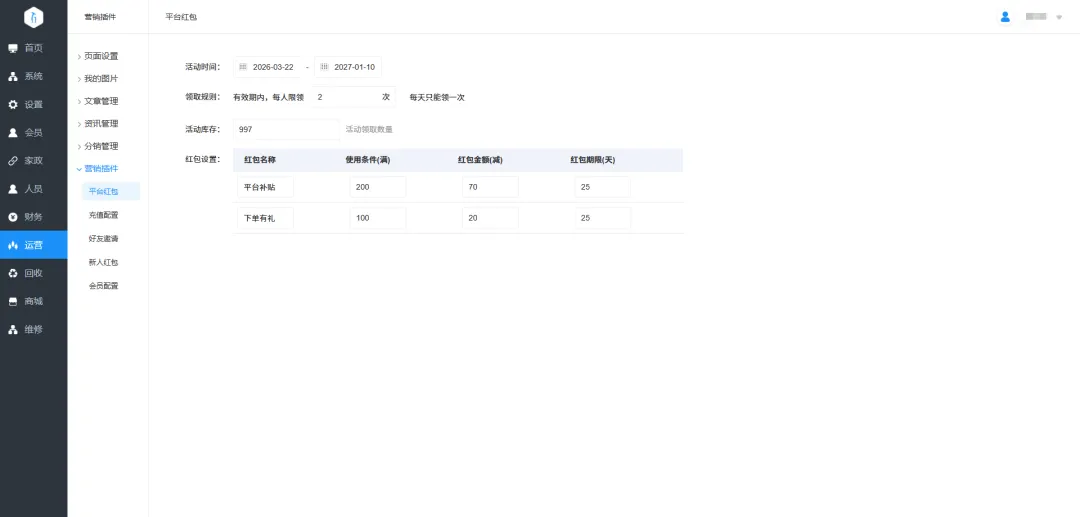The width and height of the screenshot is (1080, 517).
Task: Open the 充值配置 submenu item
Action: pos(103,215)
